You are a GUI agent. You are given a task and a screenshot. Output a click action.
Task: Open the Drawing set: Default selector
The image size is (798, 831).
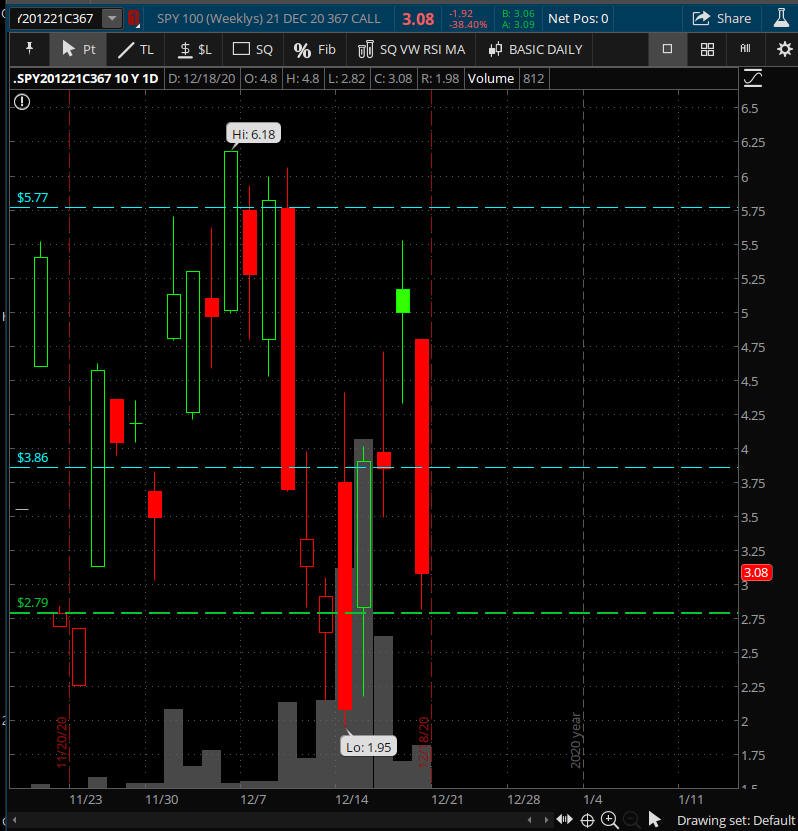(735, 820)
